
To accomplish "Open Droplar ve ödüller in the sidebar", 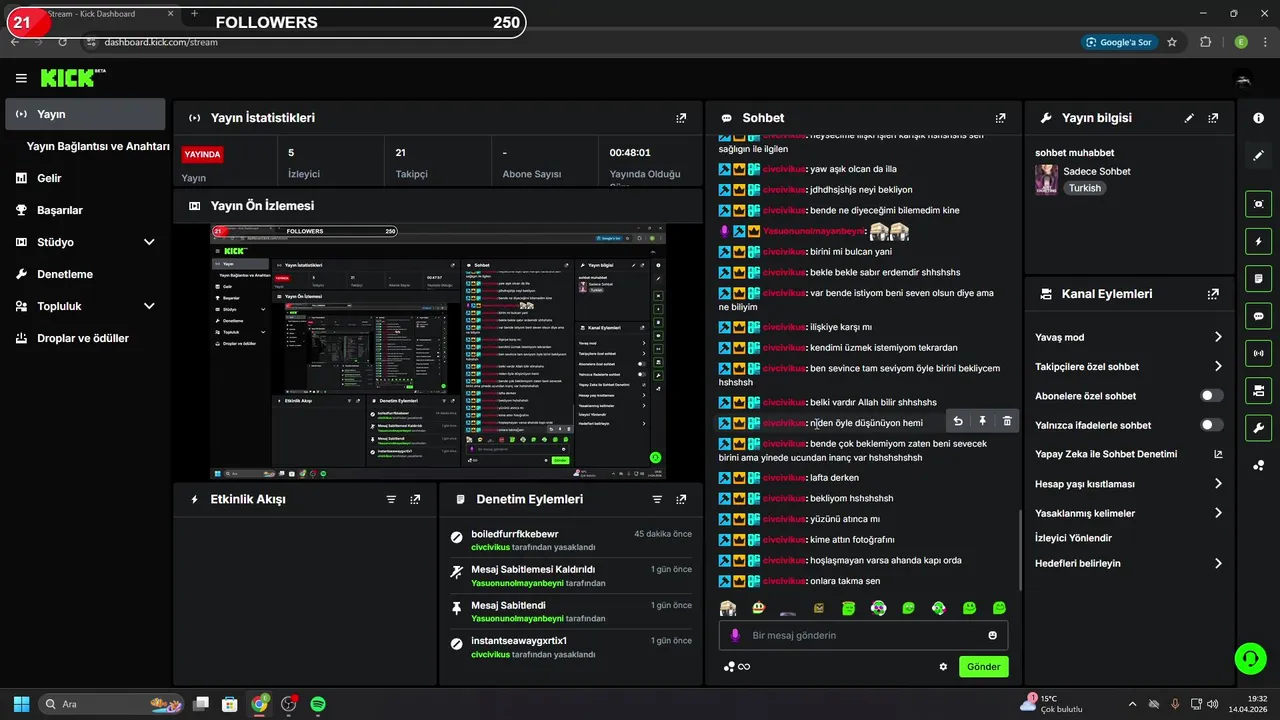I will [x=83, y=338].
